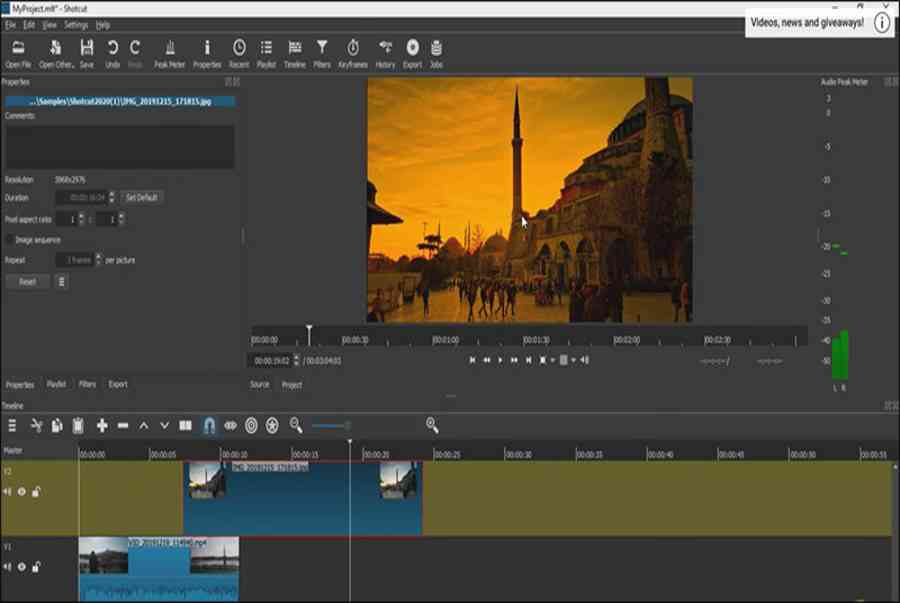Switch to the Project tab

292,385
